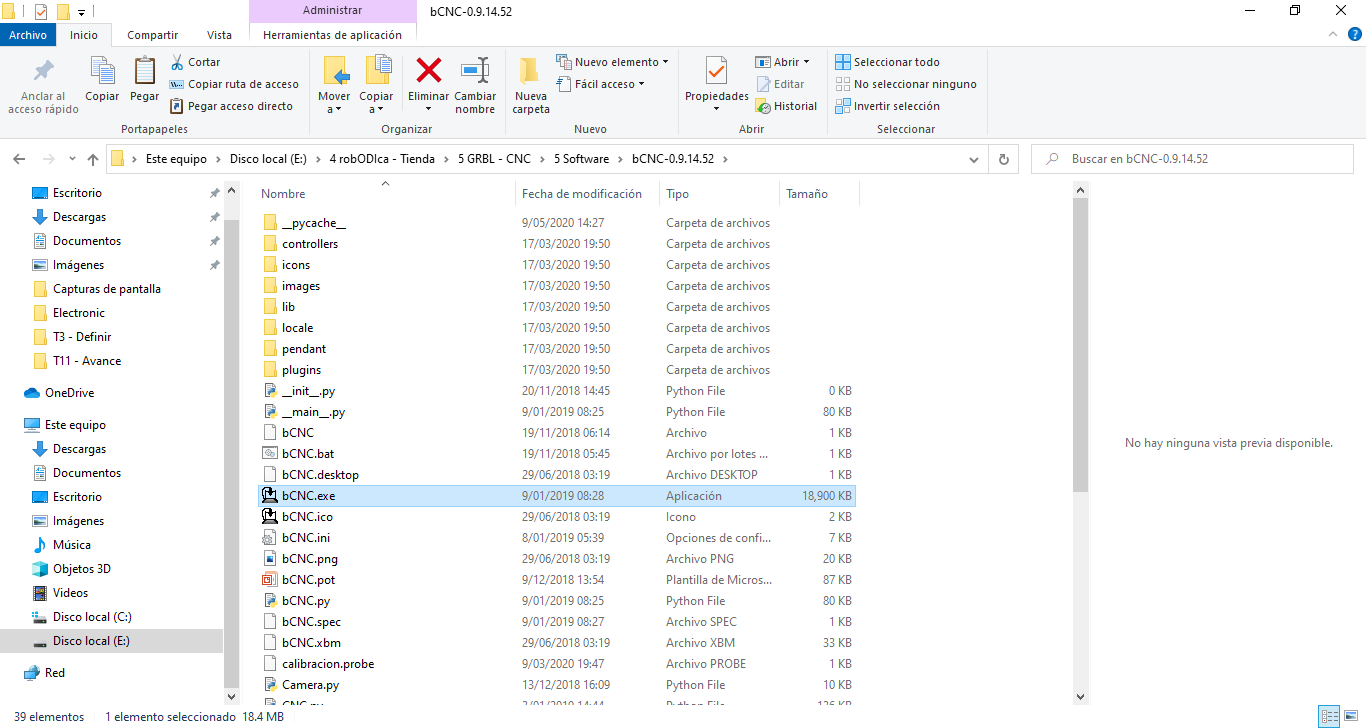Open recent locations dropdown arrow
Viewport: 1366px width, 728px height.
[72, 159]
